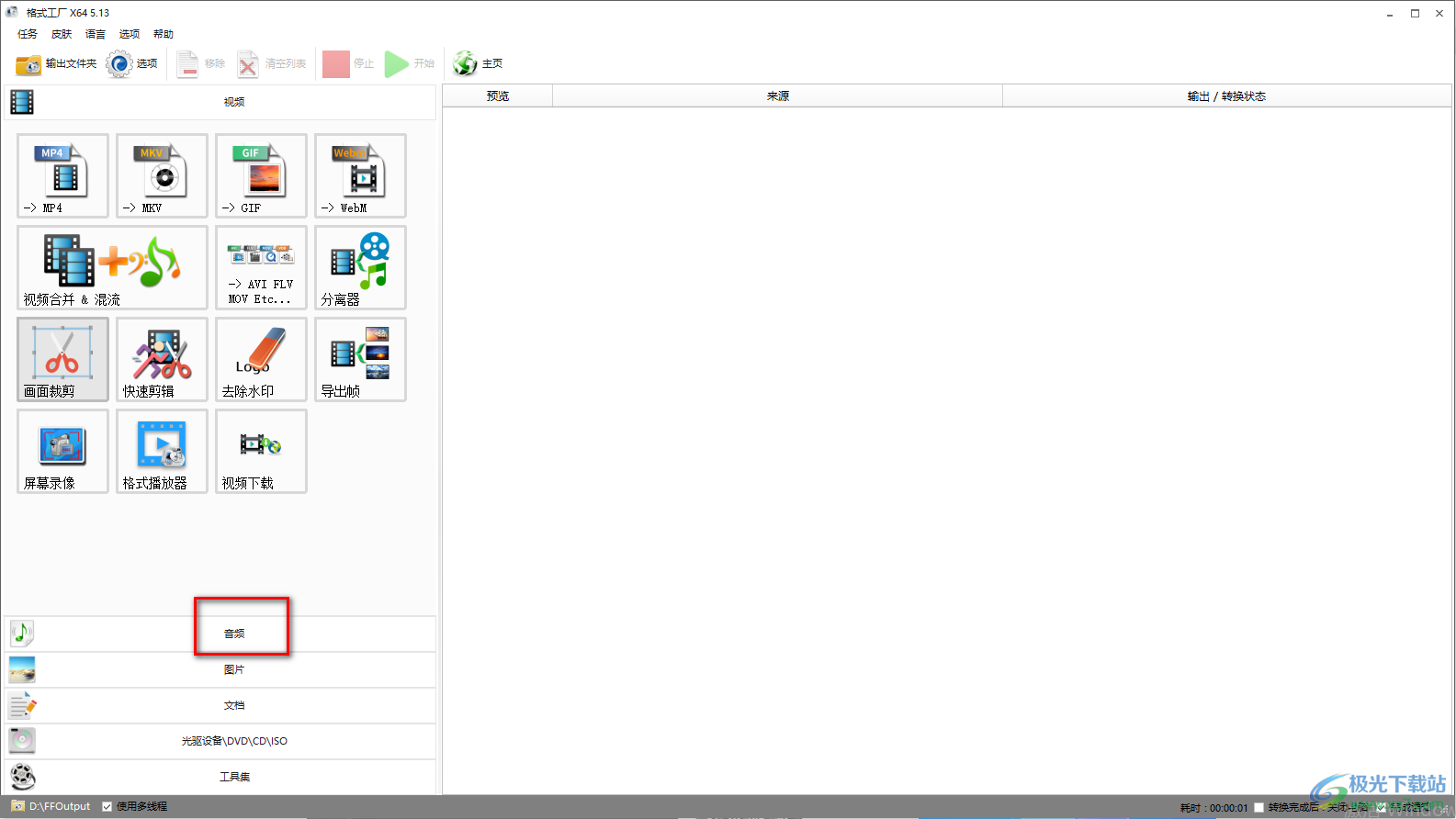Toggle 转换完成后关闭电脑 checkbox
This screenshot has height=819, width=1456.
pyautogui.click(x=1259, y=808)
